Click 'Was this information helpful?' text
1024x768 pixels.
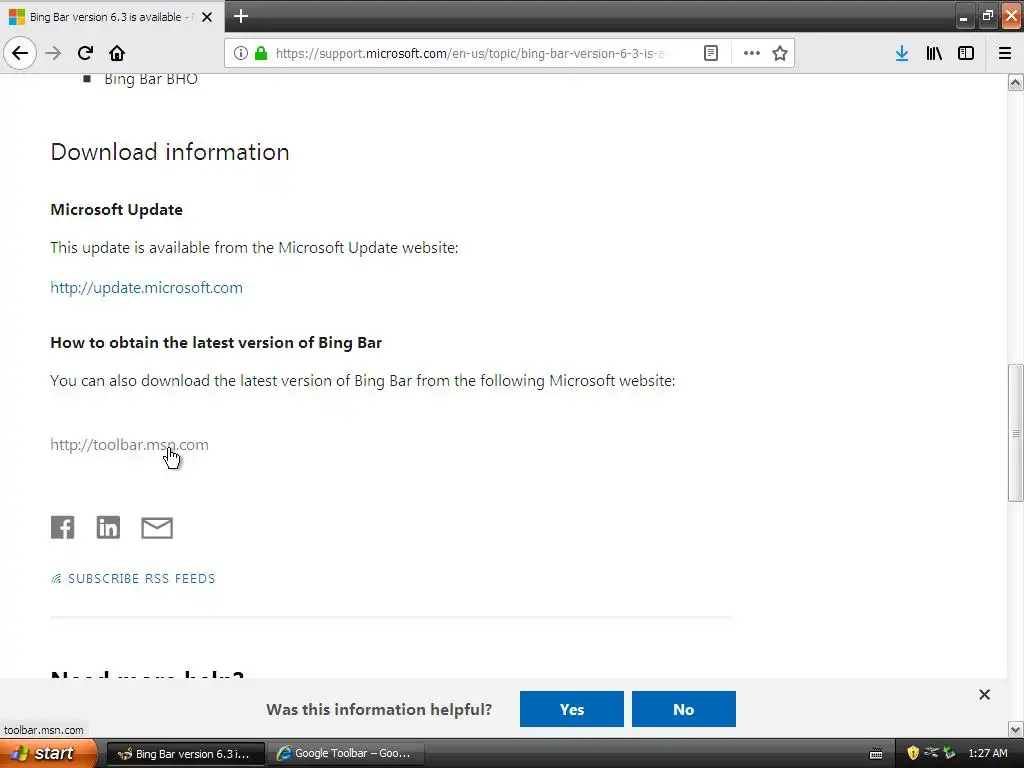click(379, 709)
